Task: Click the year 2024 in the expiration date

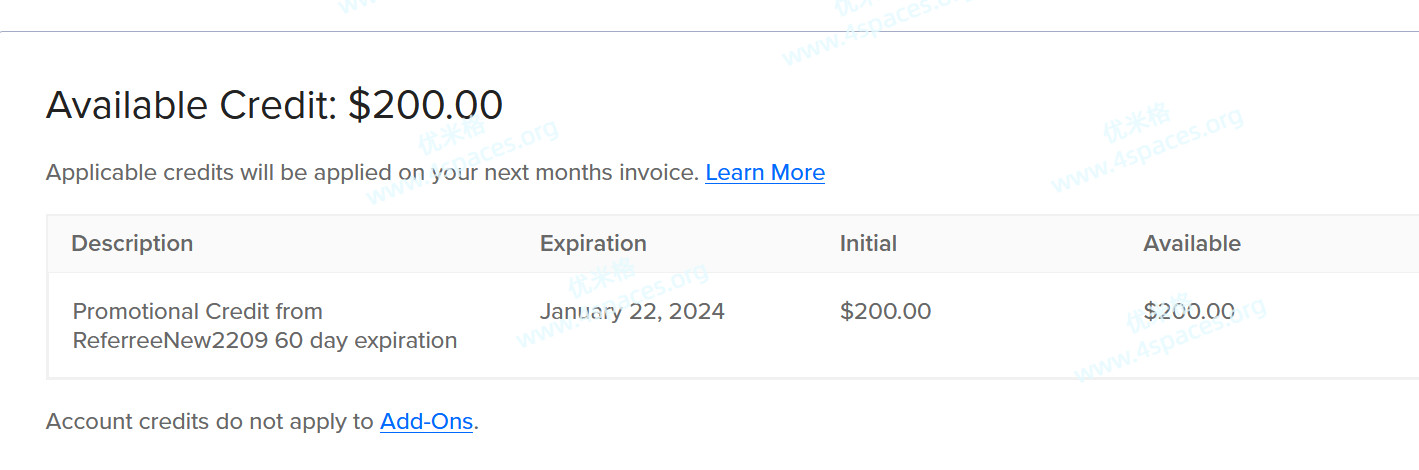Action: [697, 311]
